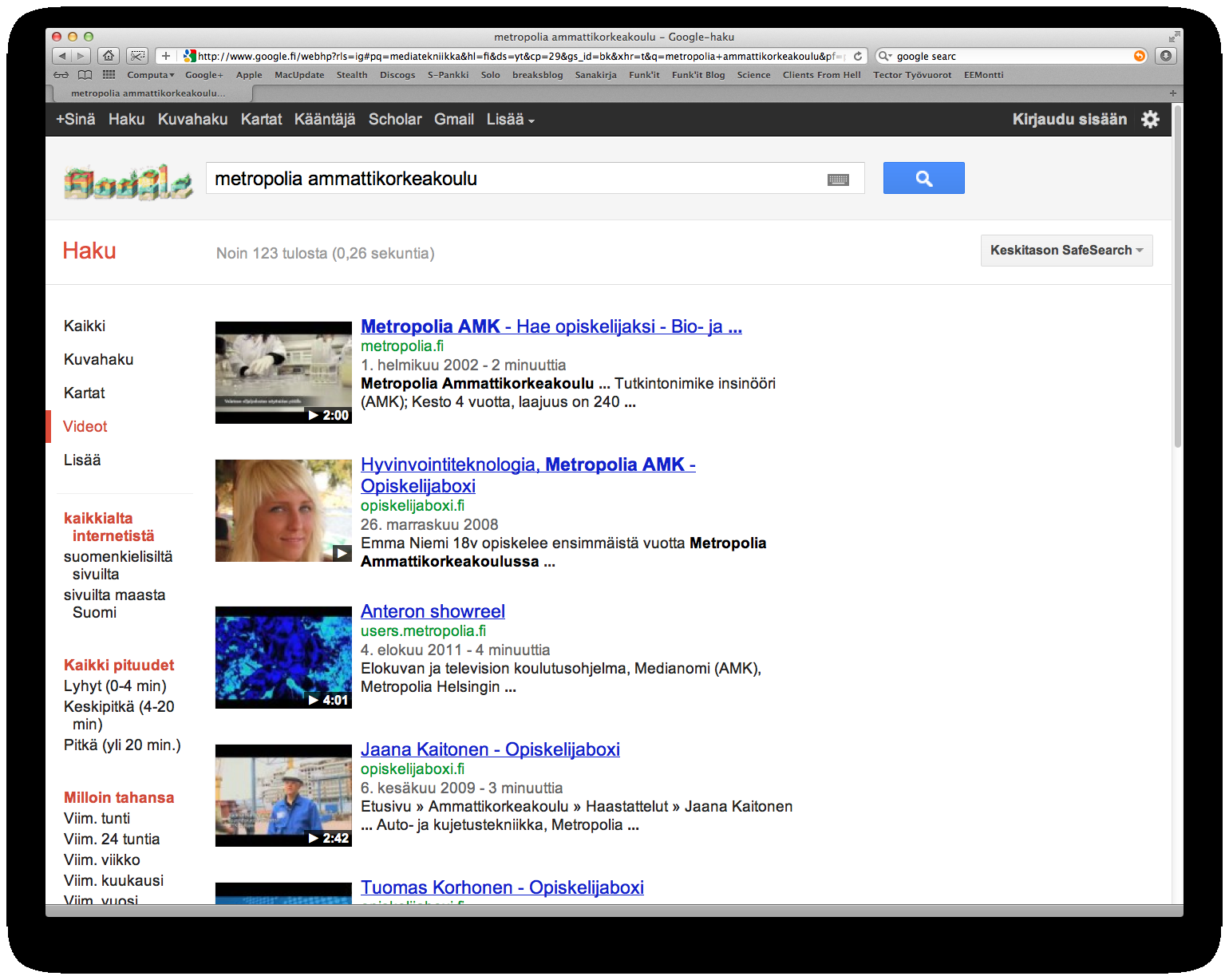Open Tuomas Korhonen - Opiskelijaboxi result

502,887
